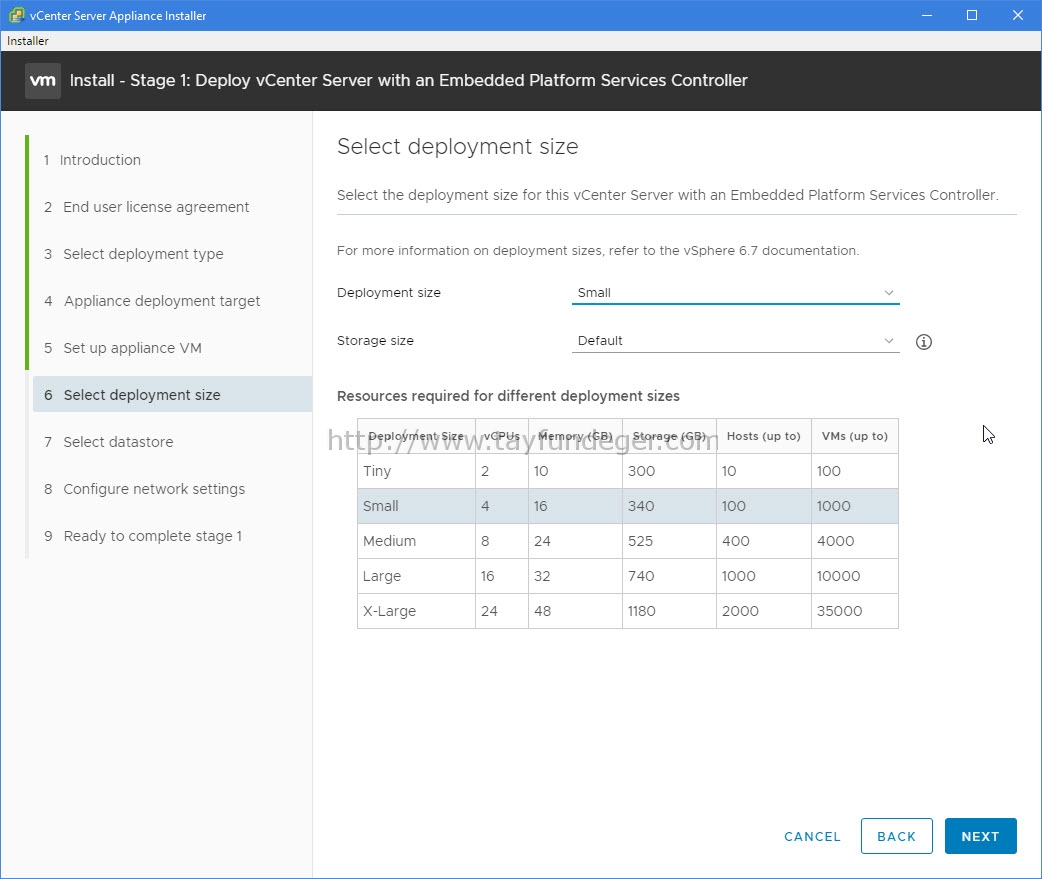Image resolution: width=1042 pixels, height=879 pixels.
Task: Click the Select deployment size heading
Action: pos(458,147)
